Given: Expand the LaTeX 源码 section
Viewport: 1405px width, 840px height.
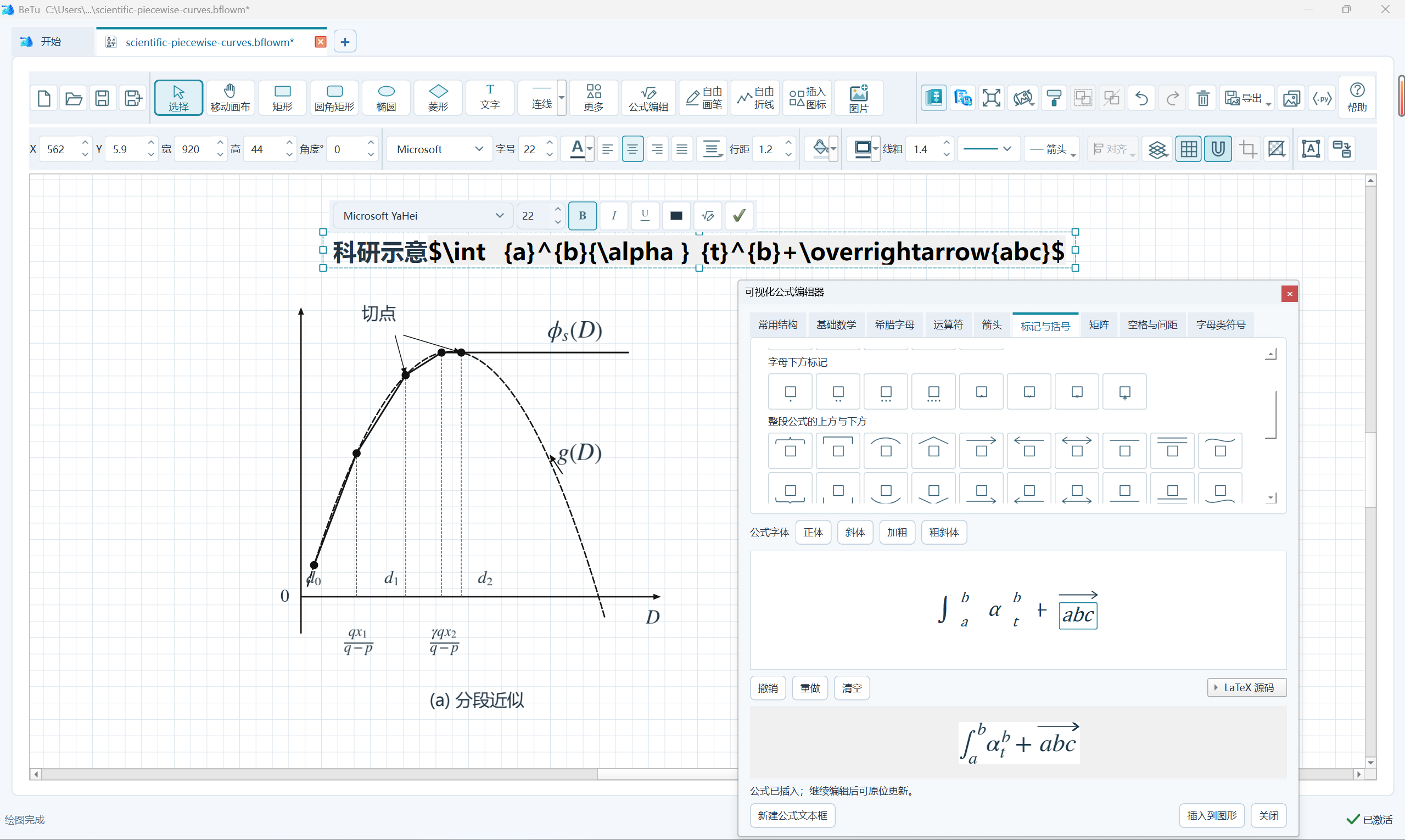Looking at the screenshot, I should click(x=1246, y=688).
